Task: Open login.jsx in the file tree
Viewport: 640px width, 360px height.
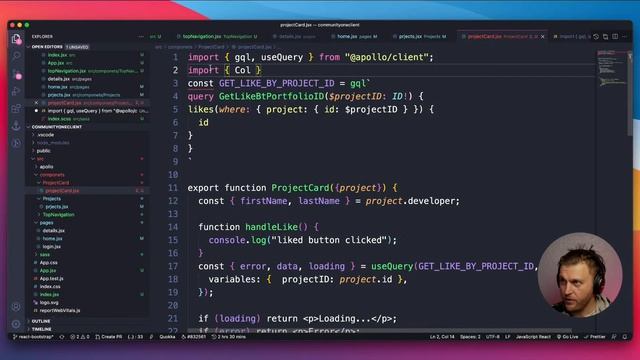Action: pos(52,247)
